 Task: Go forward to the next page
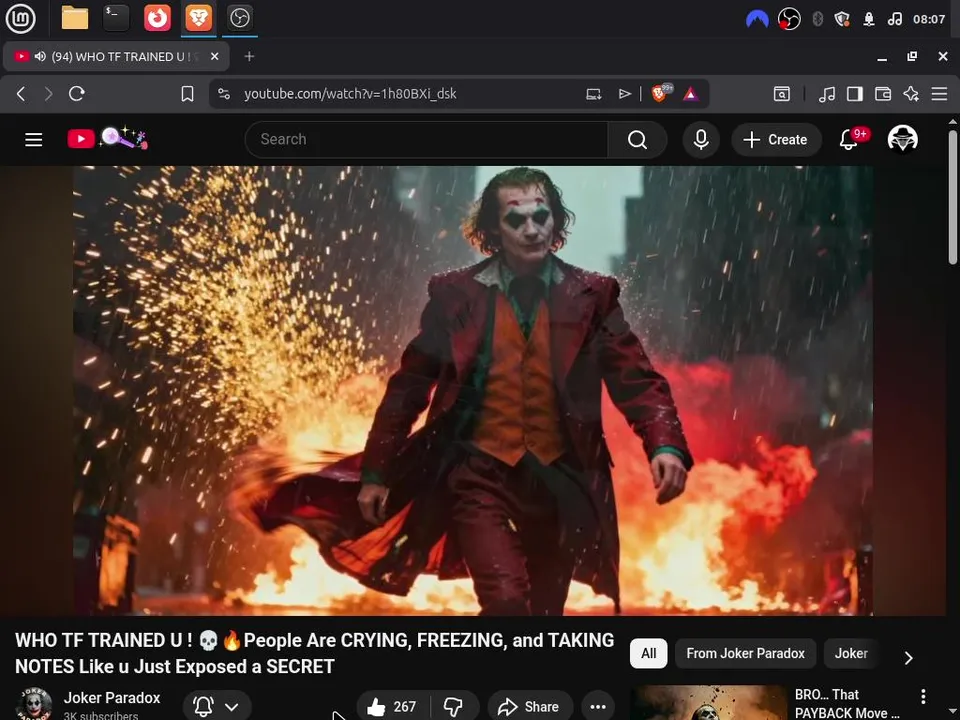(48, 94)
